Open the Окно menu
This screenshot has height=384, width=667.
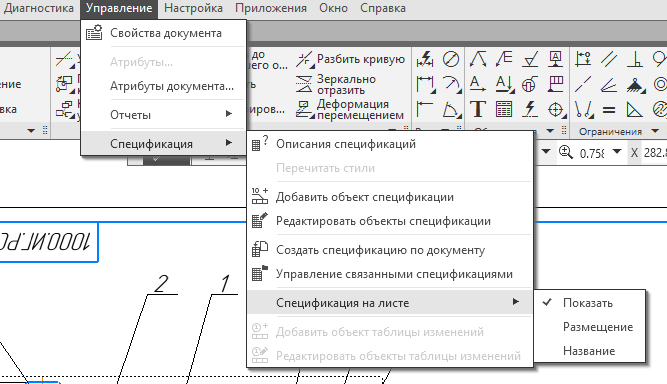[x=334, y=8]
